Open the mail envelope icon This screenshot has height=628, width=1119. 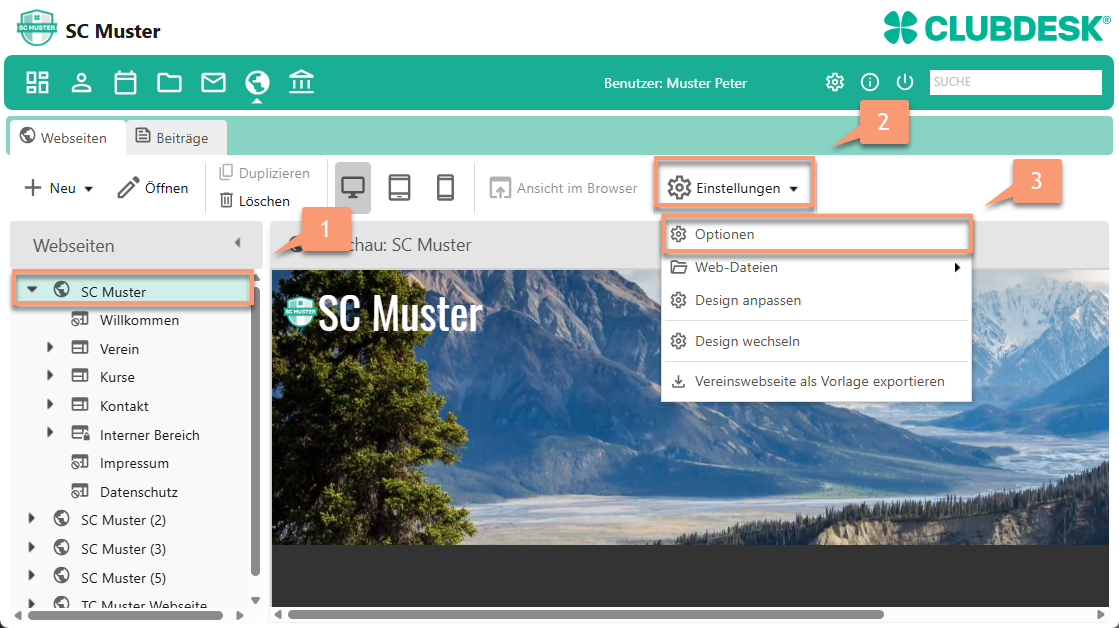(x=213, y=82)
